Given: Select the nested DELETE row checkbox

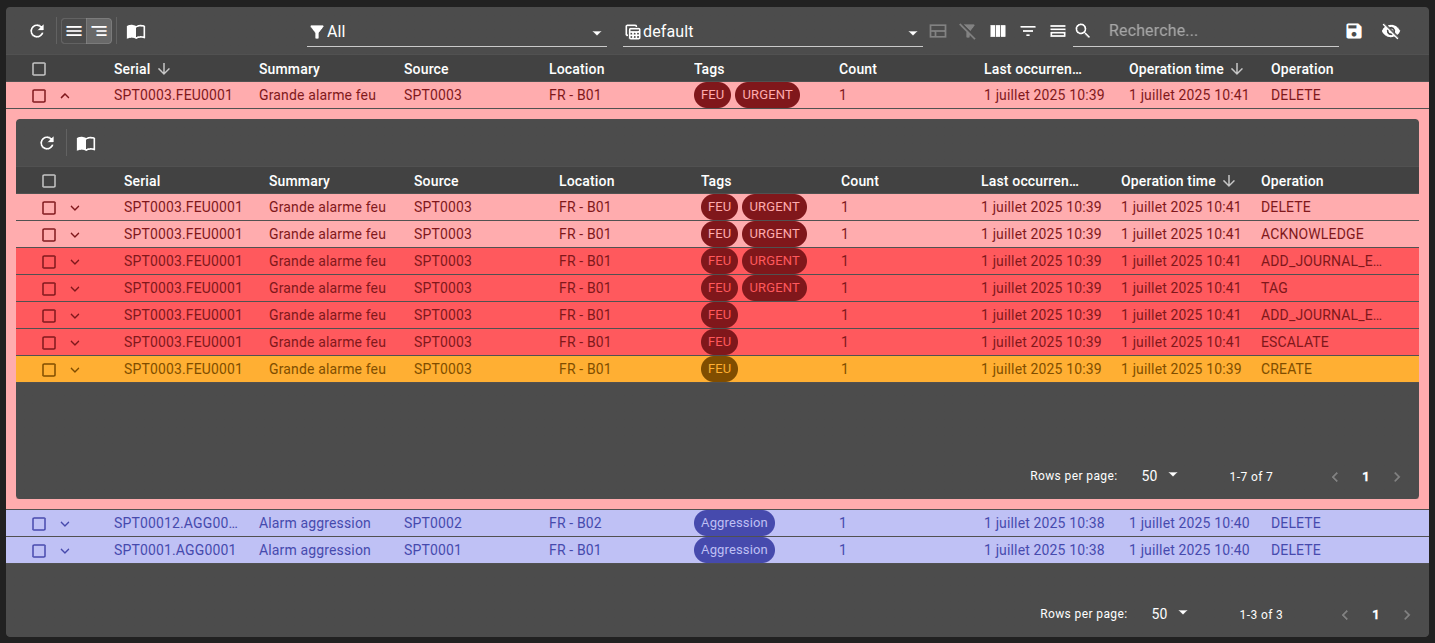Looking at the screenshot, I should [x=49, y=208].
